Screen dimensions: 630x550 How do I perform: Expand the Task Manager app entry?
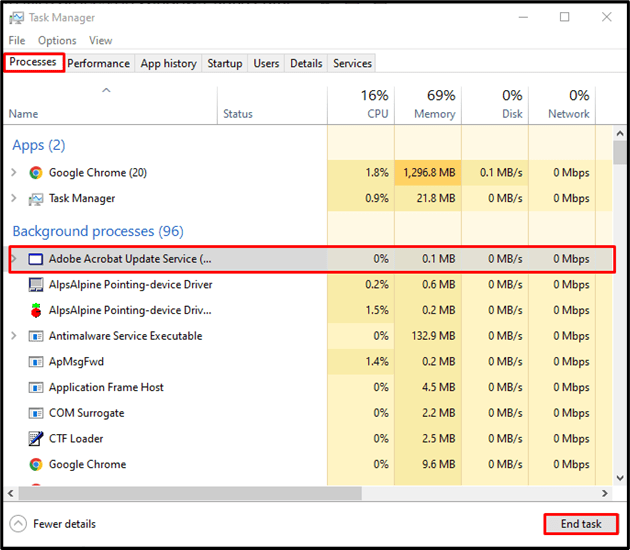14,198
